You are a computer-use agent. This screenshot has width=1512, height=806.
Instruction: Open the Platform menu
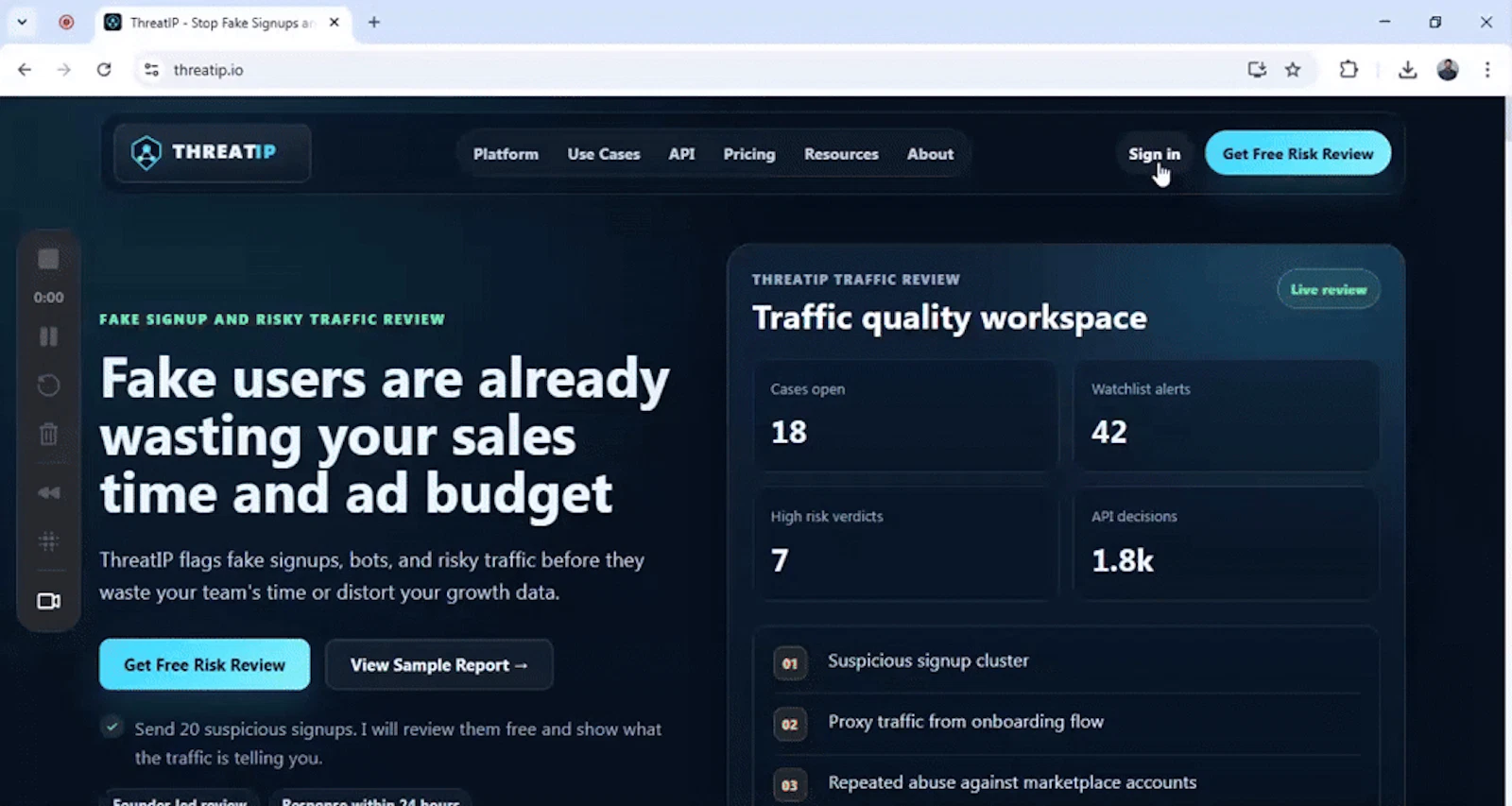pos(506,154)
